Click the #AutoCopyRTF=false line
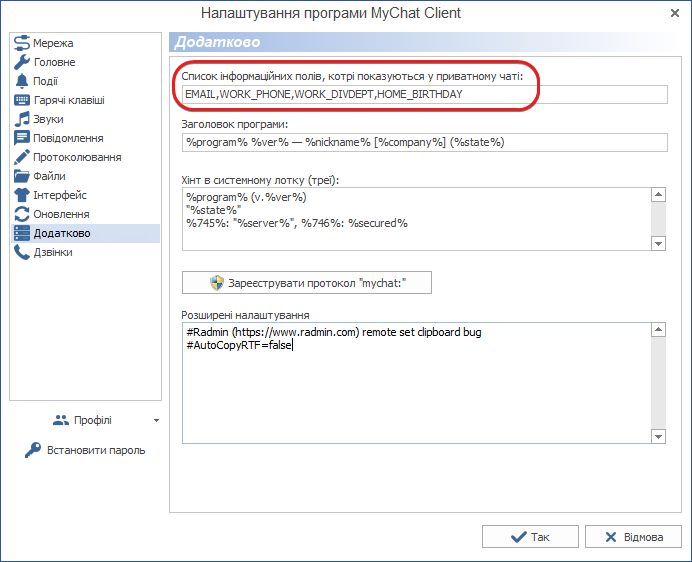Screen dimensions: 692x562 tap(239, 345)
